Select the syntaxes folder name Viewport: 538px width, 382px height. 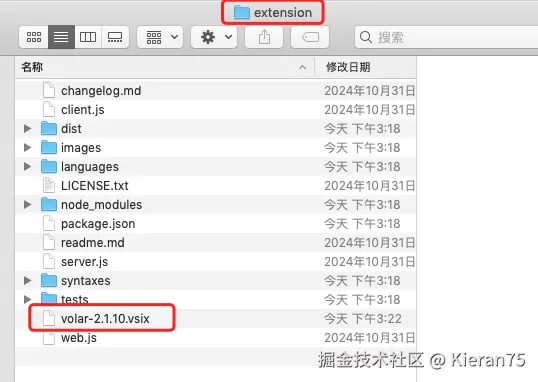[x=86, y=281]
